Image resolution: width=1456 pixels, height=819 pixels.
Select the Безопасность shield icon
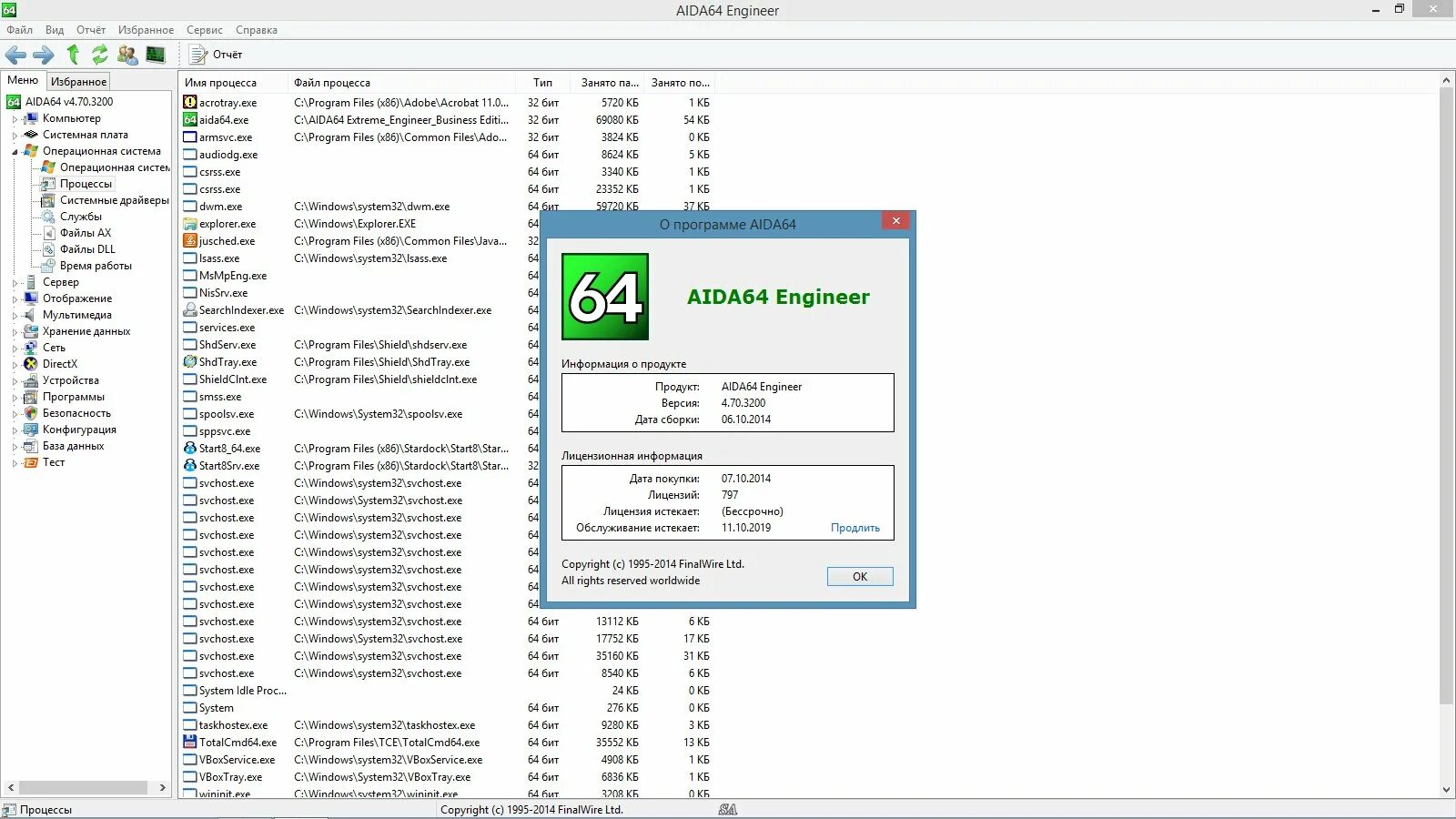point(31,413)
